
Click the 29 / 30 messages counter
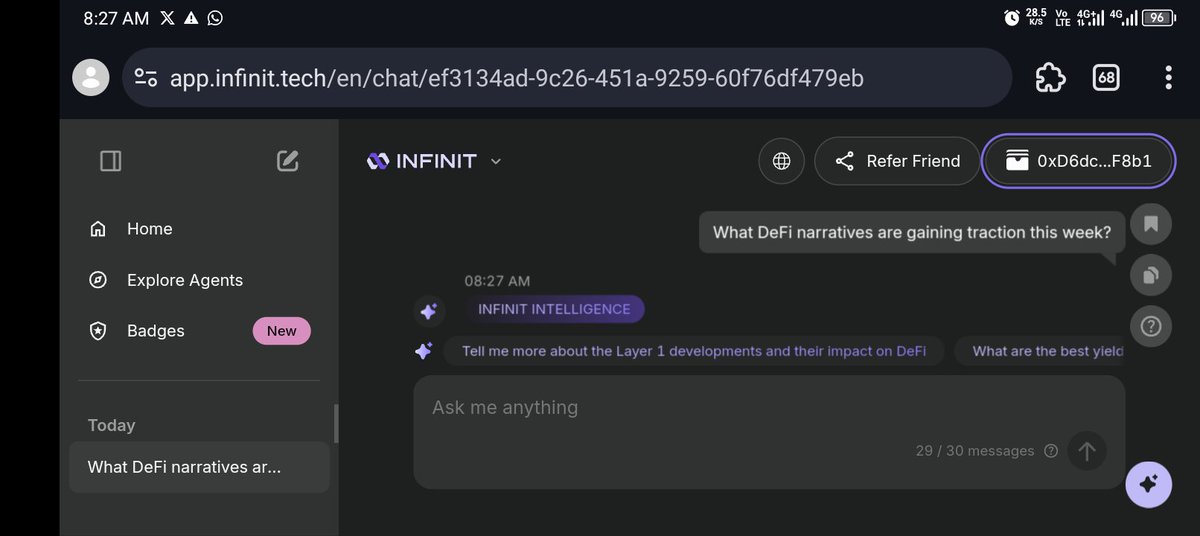(x=975, y=451)
